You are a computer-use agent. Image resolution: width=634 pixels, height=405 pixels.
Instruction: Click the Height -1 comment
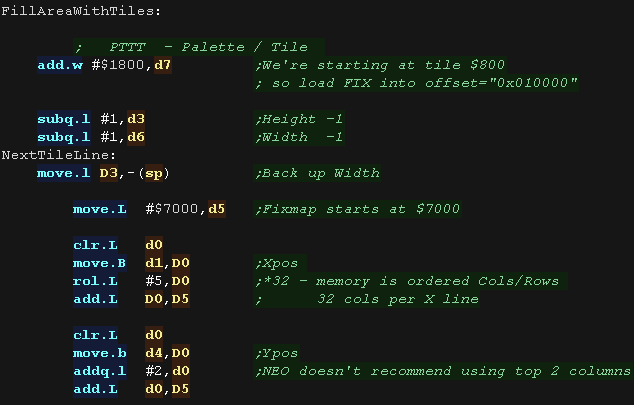(x=300, y=119)
